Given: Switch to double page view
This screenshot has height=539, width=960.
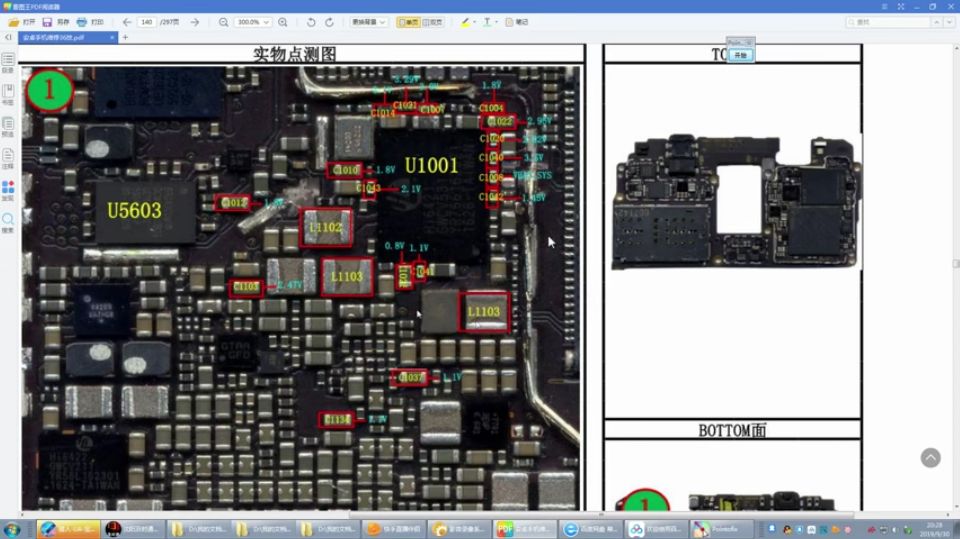Looking at the screenshot, I should (x=433, y=22).
